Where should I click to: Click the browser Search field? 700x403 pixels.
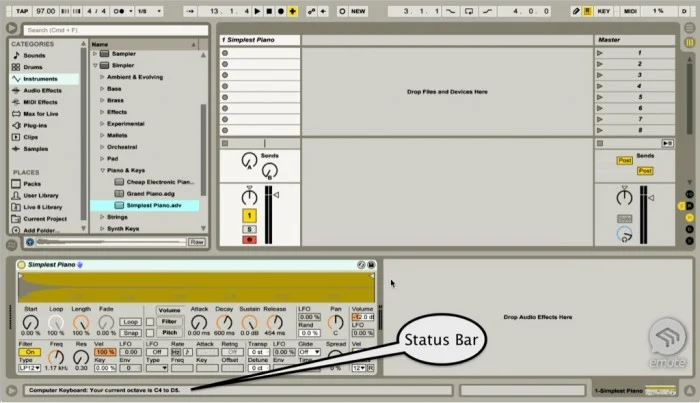point(116,30)
